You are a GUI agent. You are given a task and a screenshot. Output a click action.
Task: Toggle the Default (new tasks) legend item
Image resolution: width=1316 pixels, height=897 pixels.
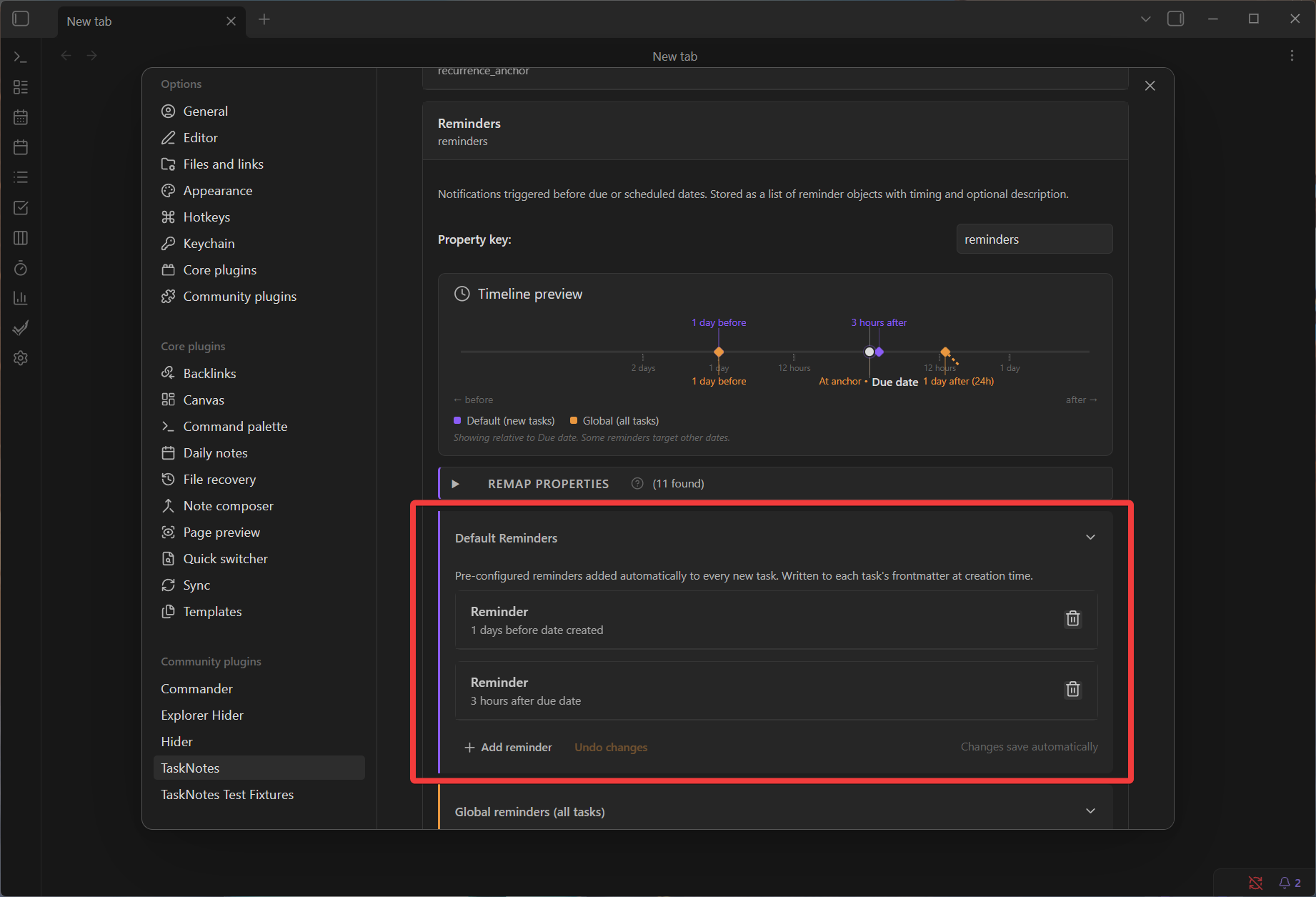point(504,420)
